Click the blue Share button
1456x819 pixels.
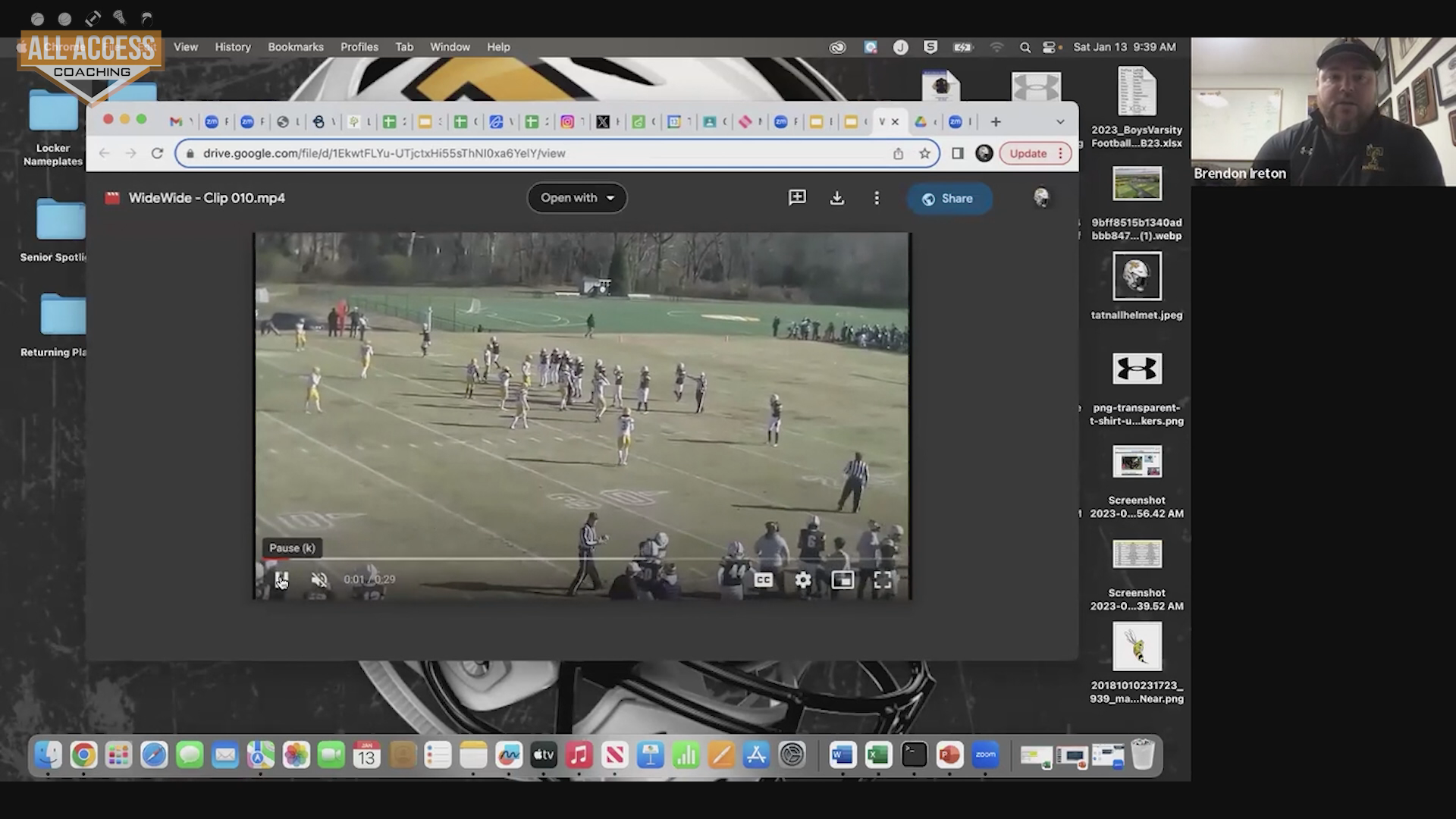click(949, 199)
